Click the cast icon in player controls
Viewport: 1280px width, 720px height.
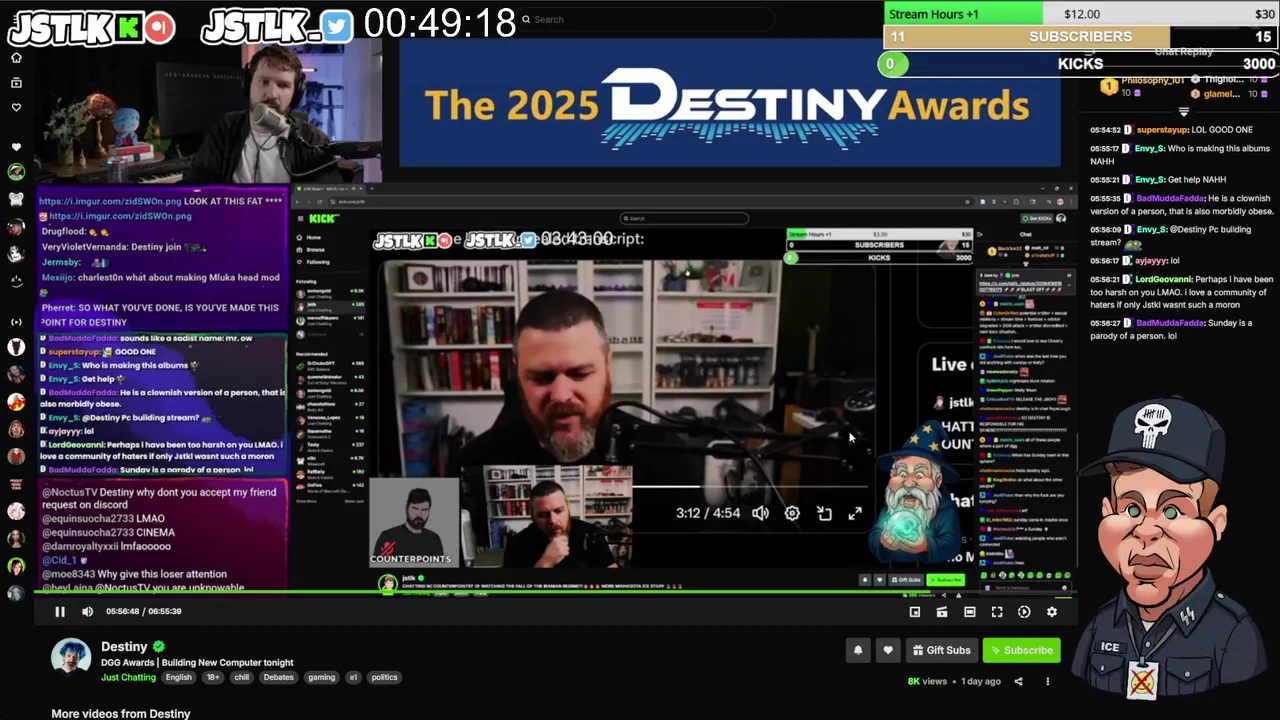pos(942,612)
